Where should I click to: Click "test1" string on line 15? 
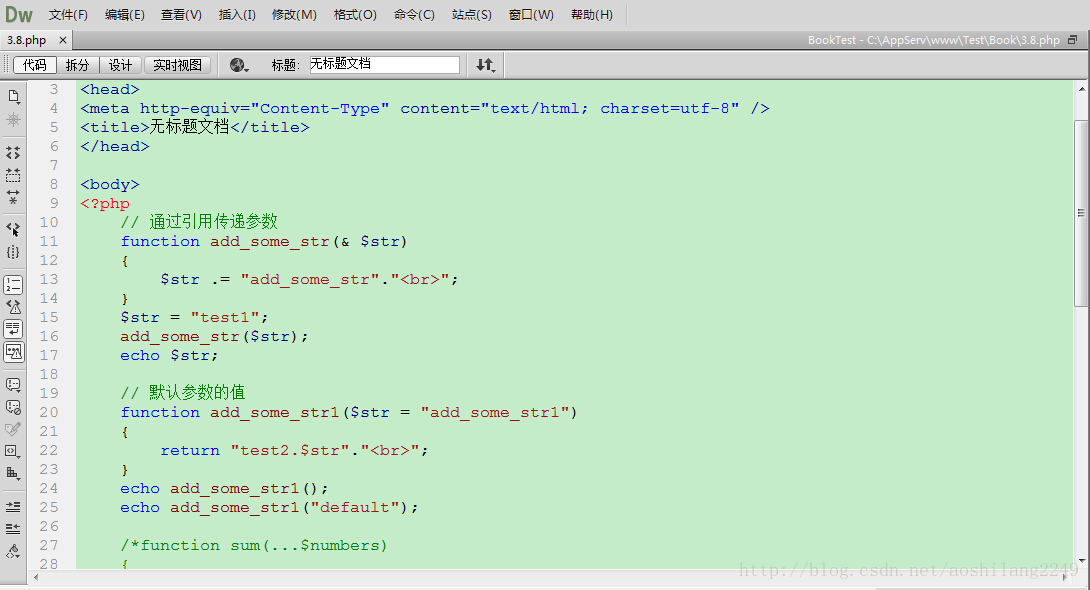(225, 318)
